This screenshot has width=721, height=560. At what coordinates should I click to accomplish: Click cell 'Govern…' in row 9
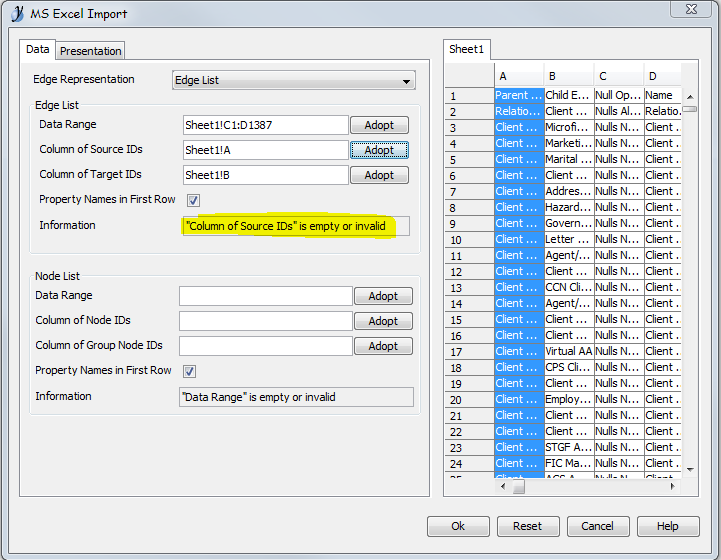(x=569, y=223)
